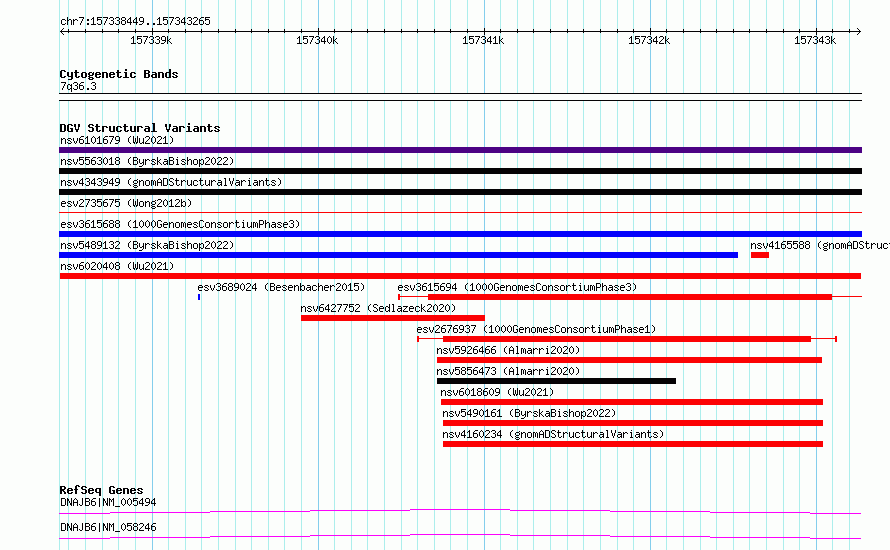This screenshot has width=890, height=550.
Task: Open nsv5926466 (Almarri2020) label
Action: pos(508,350)
